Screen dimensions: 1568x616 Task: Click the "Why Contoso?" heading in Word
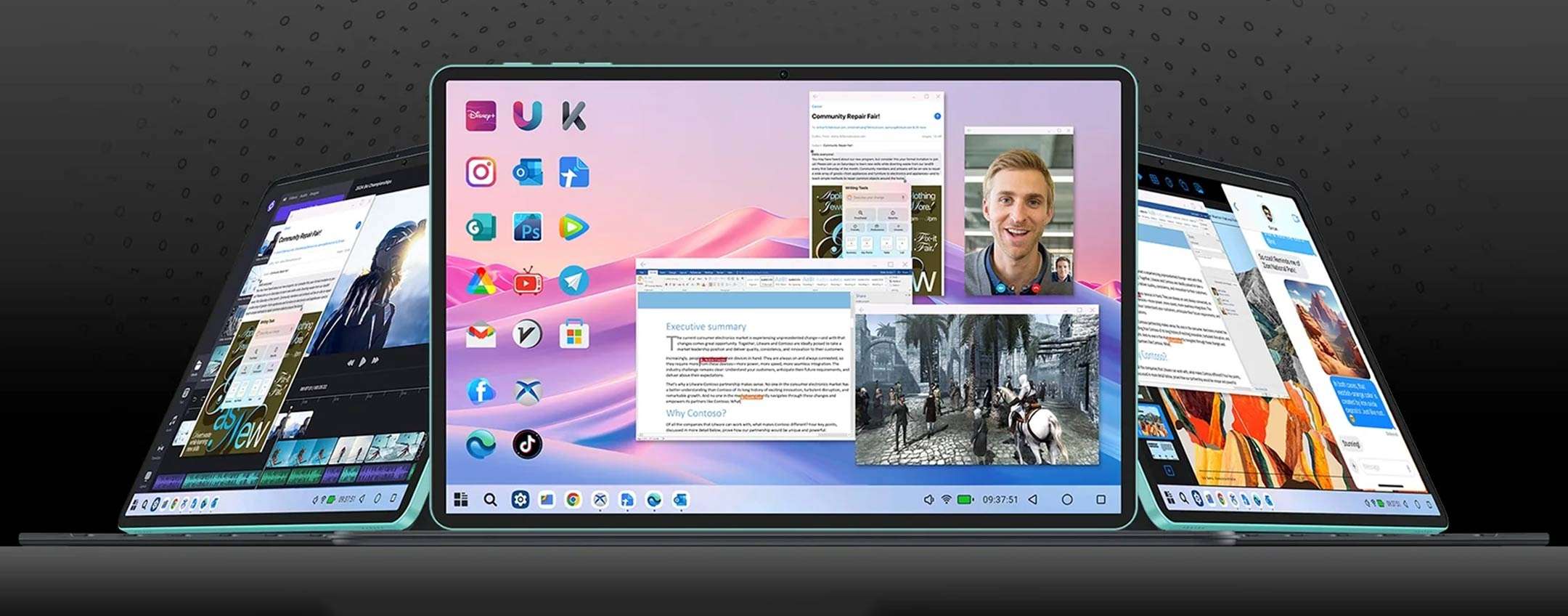point(696,413)
